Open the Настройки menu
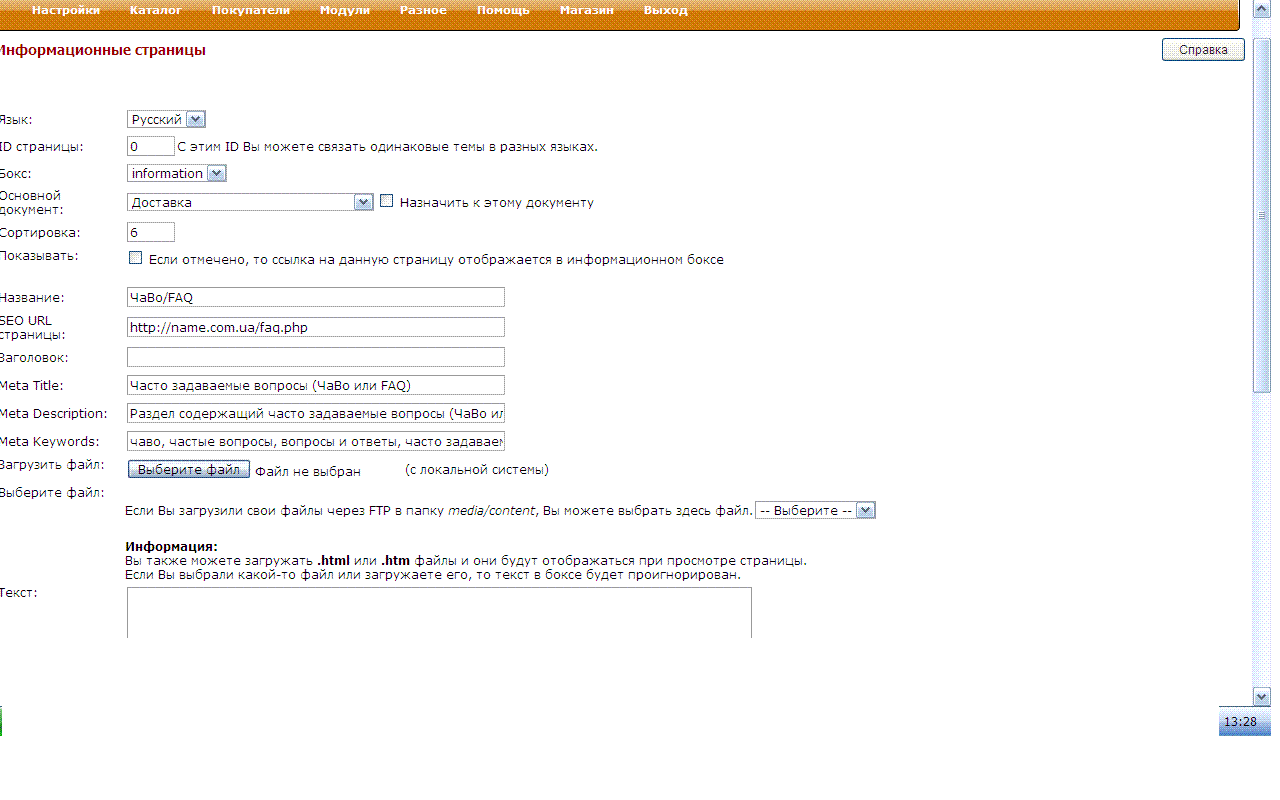Viewport: 1280px width, 800px height. 66,10
